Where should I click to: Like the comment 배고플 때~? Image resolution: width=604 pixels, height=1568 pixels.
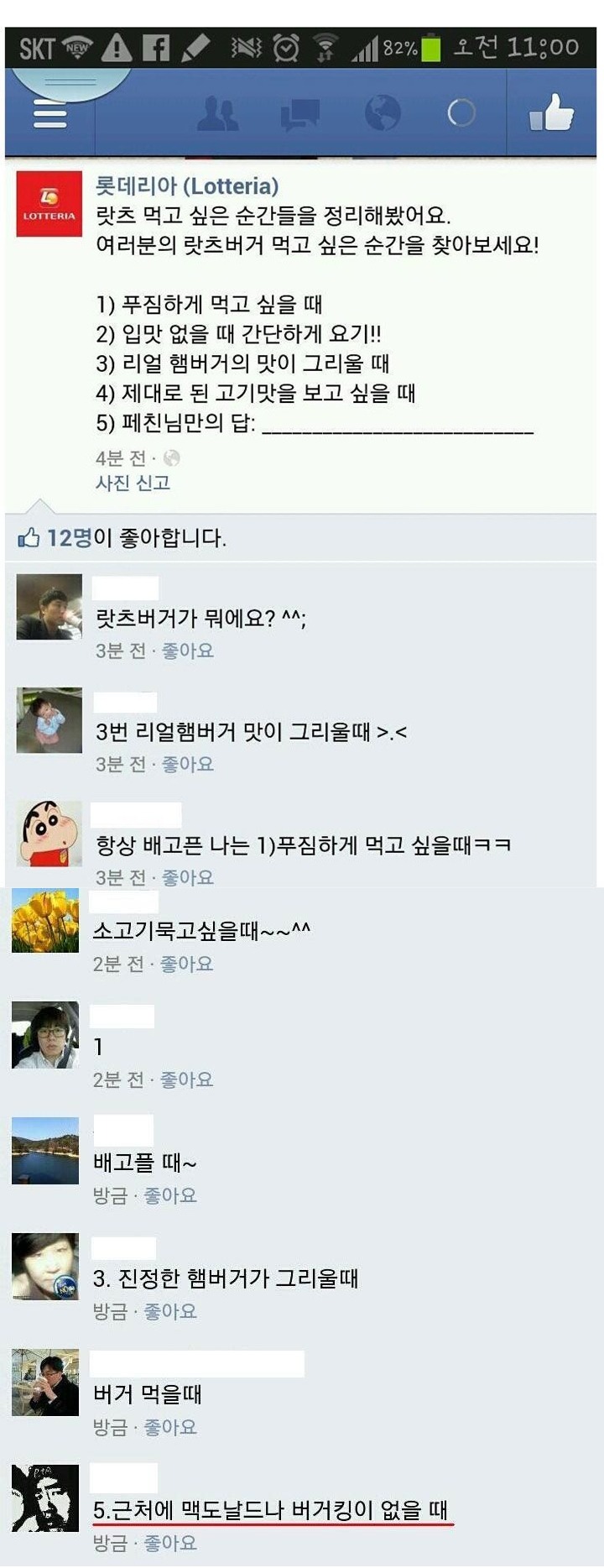170,1195
